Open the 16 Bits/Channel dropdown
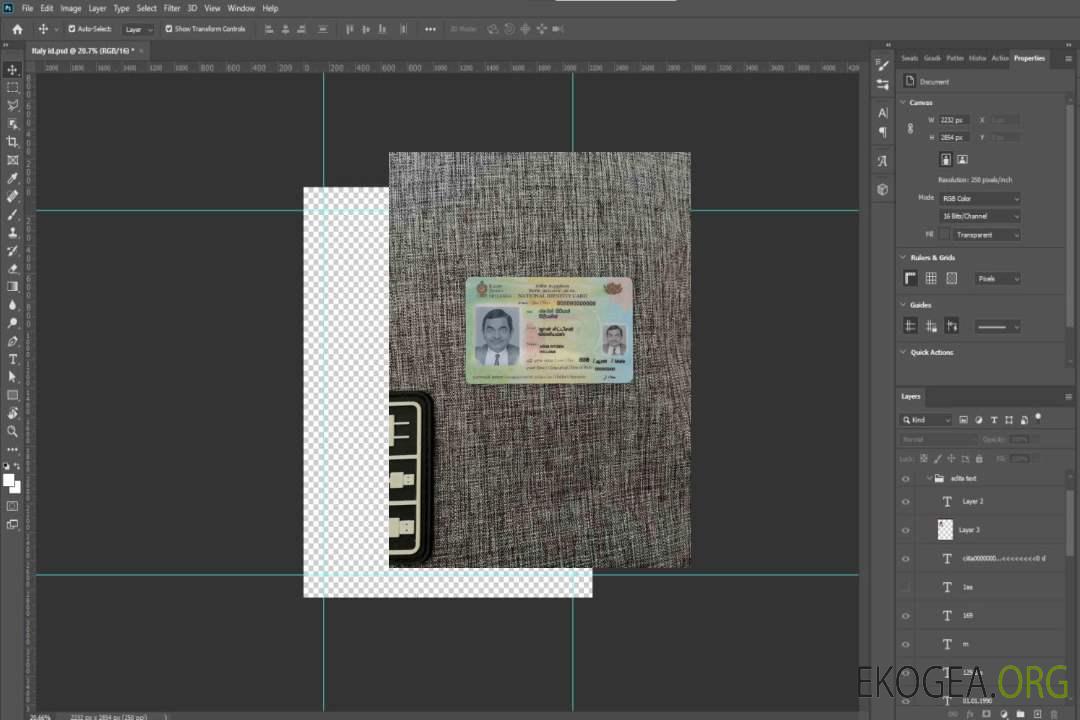The height and width of the screenshot is (720, 1080). [x=980, y=216]
